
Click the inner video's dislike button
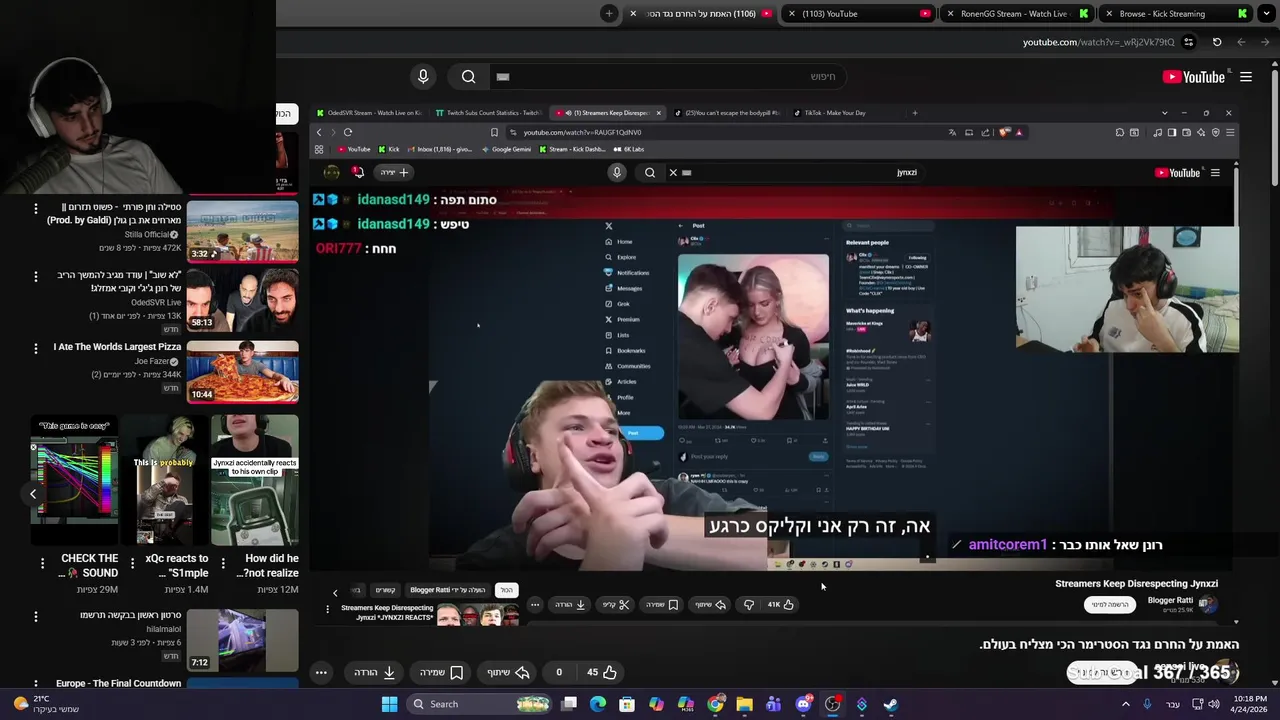click(749, 604)
